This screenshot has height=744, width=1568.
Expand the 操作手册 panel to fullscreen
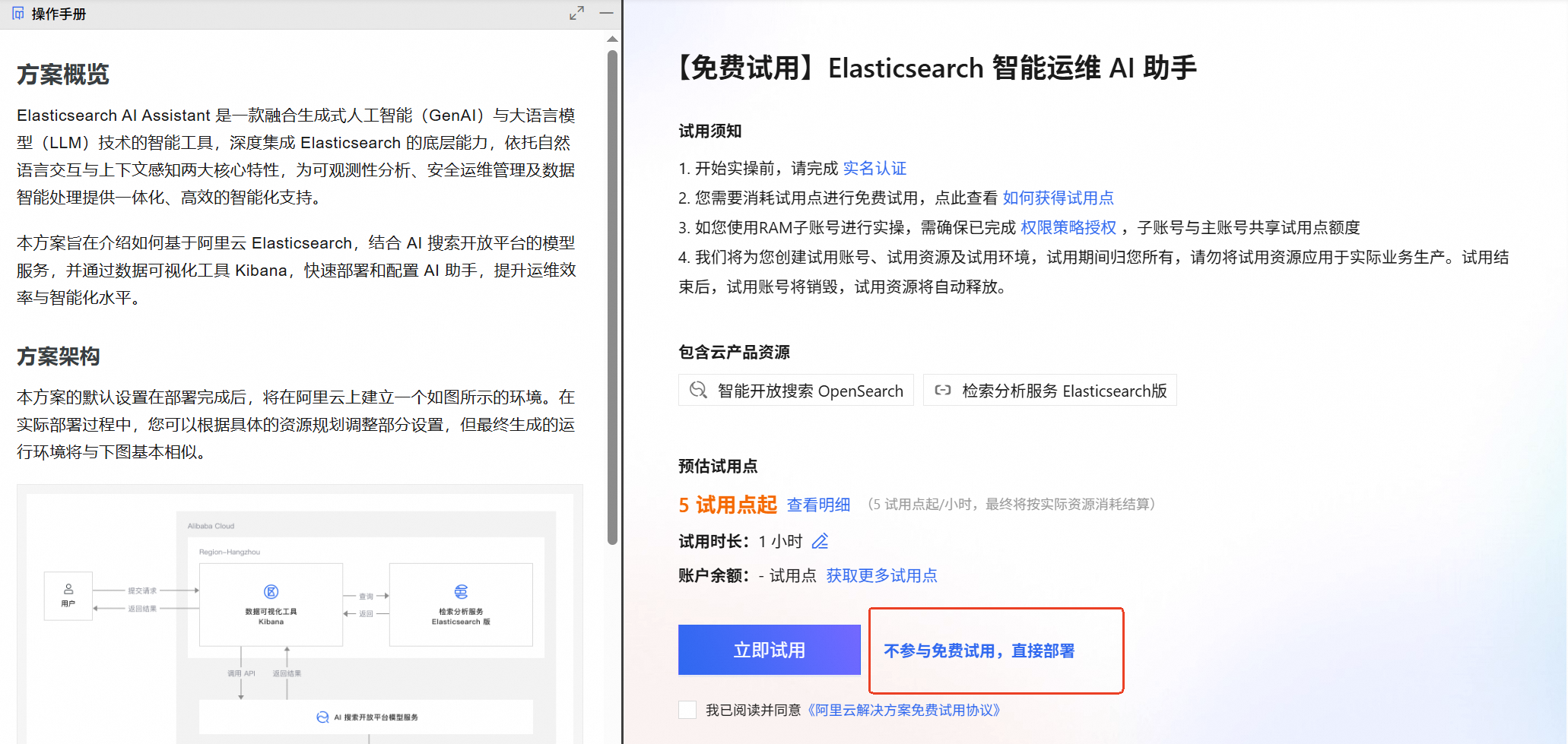pos(577,13)
